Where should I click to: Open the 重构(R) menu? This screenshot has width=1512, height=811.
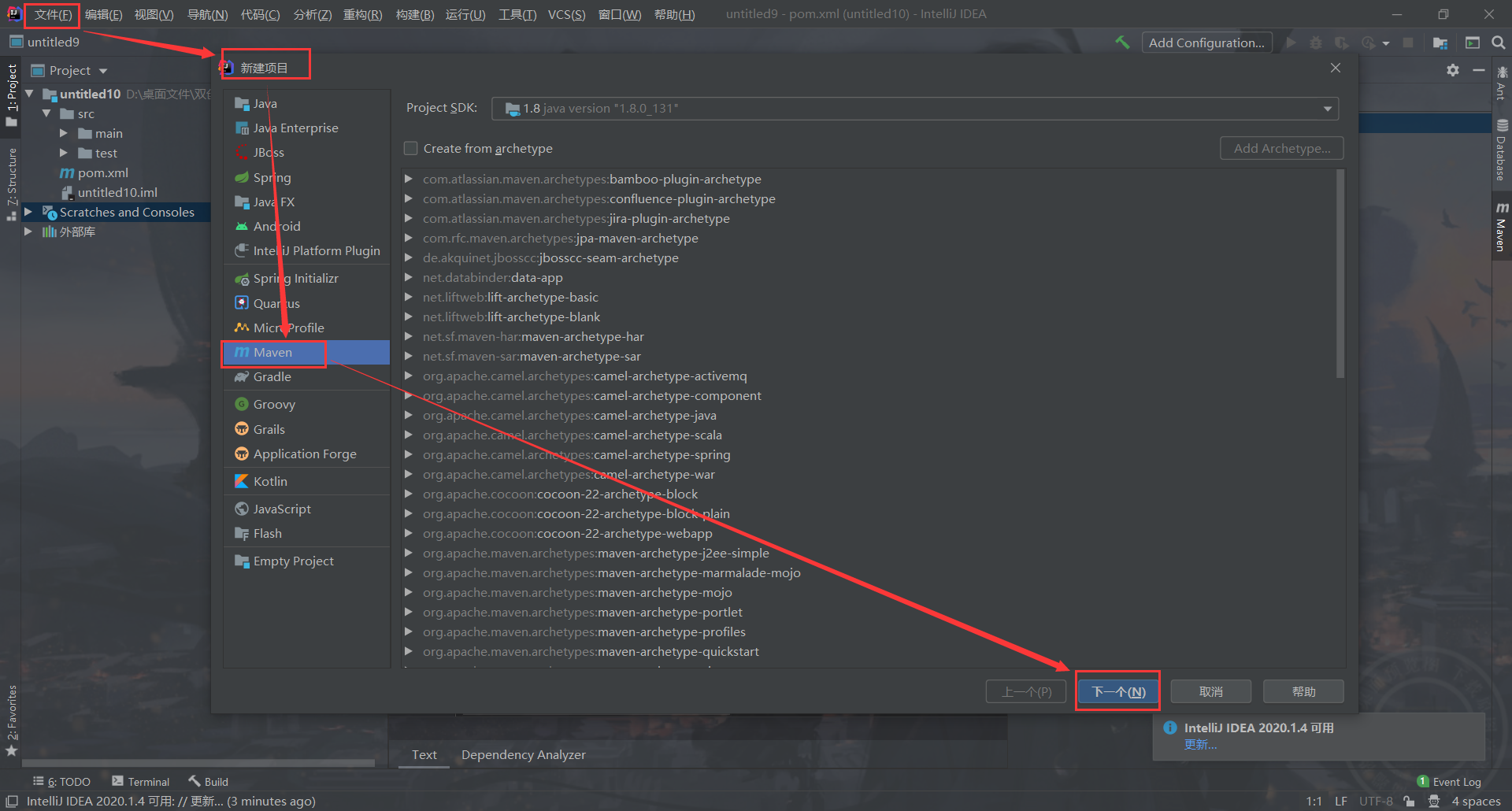(362, 14)
